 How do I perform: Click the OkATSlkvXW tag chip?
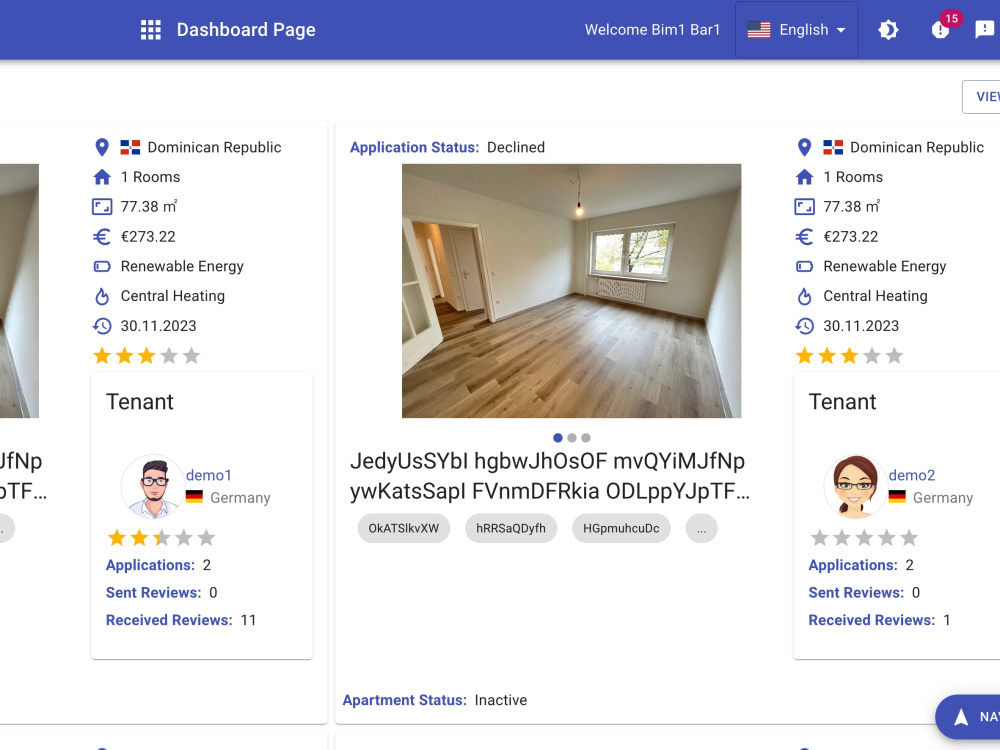click(404, 528)
